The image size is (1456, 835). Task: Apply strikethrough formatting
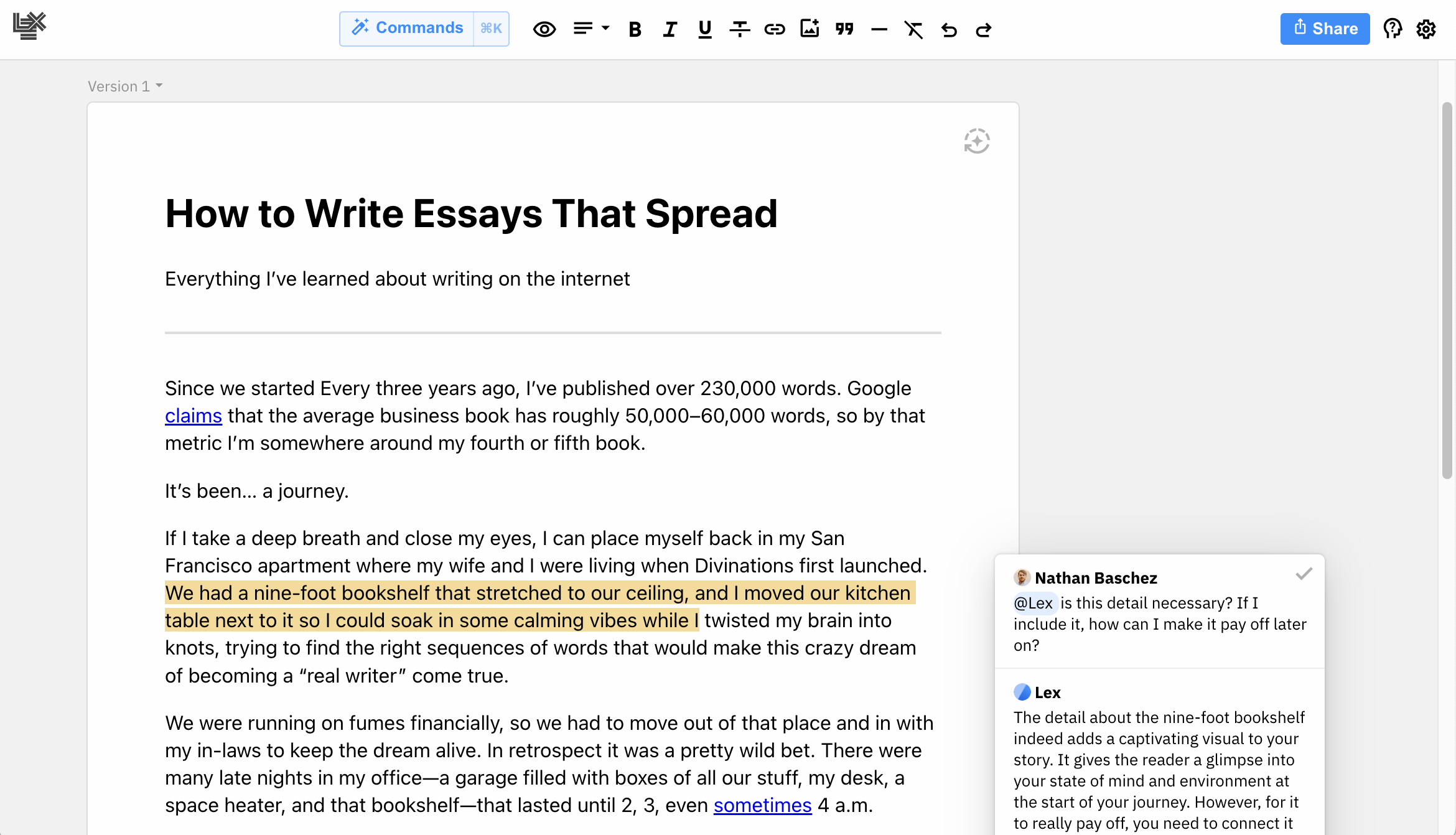[739, 29]
